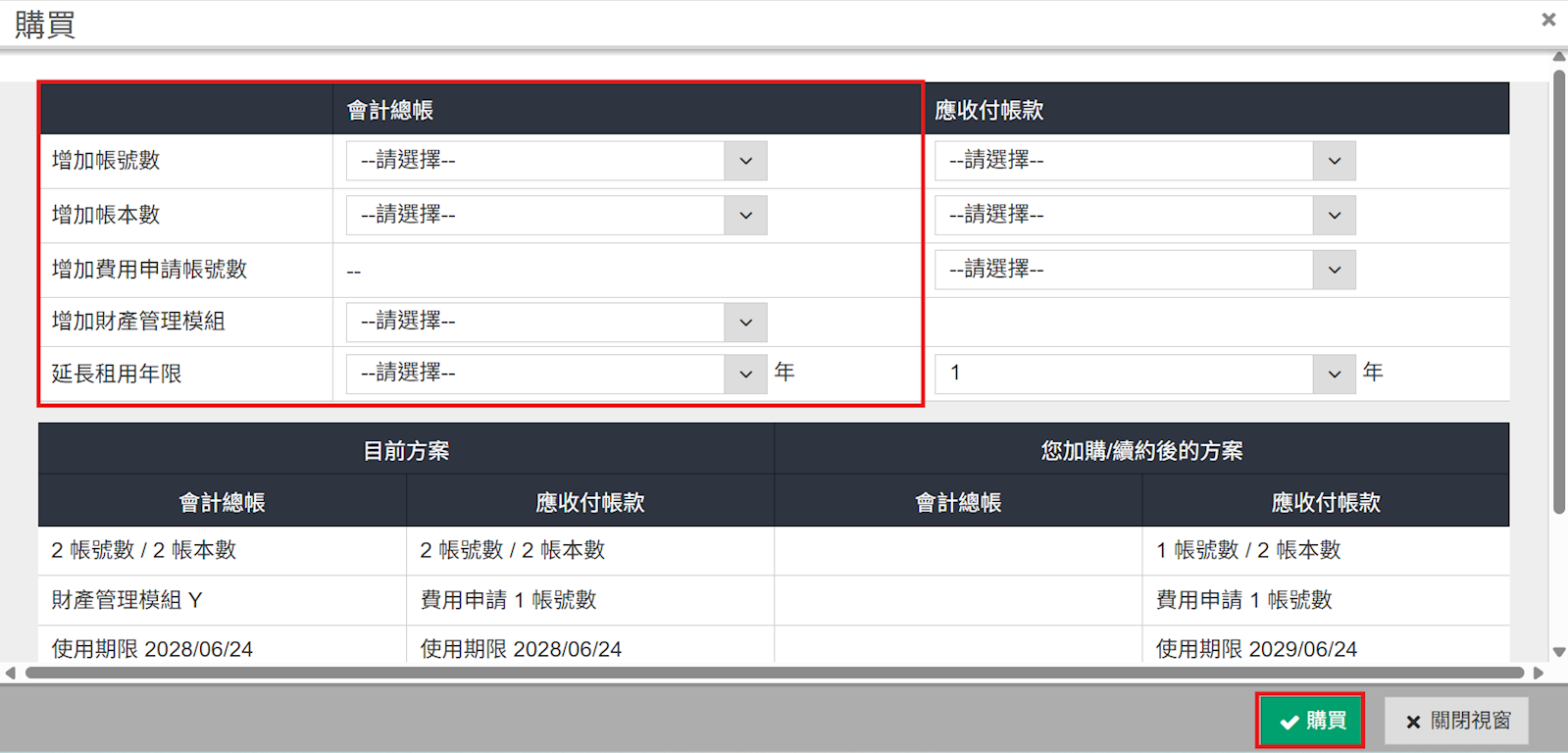
Task: Open 應收付帳款 增加帳號數 dropdown
Action: (x=1144, y=161)
